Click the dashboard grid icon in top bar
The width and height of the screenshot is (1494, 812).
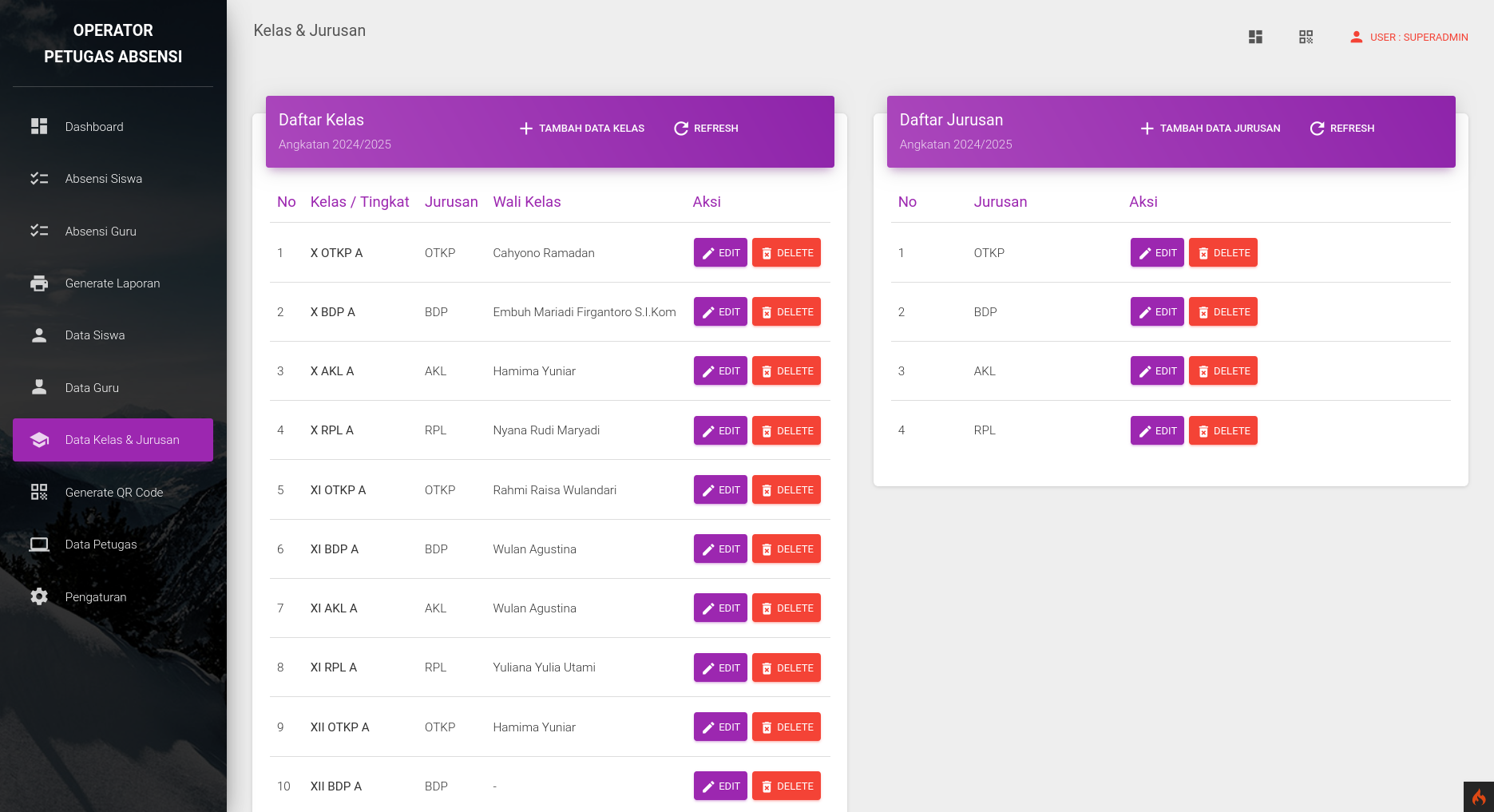pyautogui.click(x=1255, y=37)
